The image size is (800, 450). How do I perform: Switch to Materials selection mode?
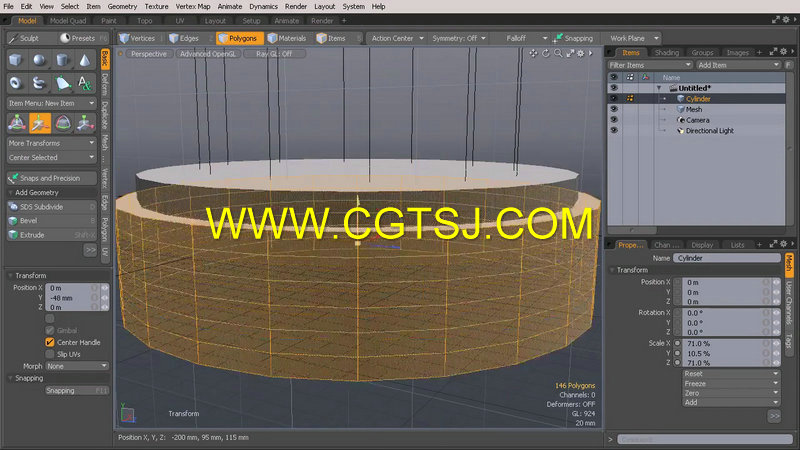287,38
